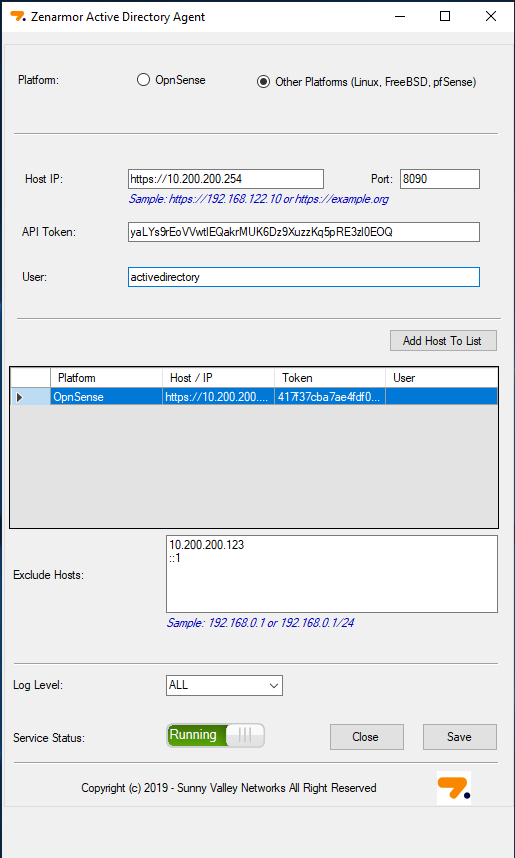Screen dimensions: 515x858
Task: Toggle the Running service status switch
Action: pos(216,735)
